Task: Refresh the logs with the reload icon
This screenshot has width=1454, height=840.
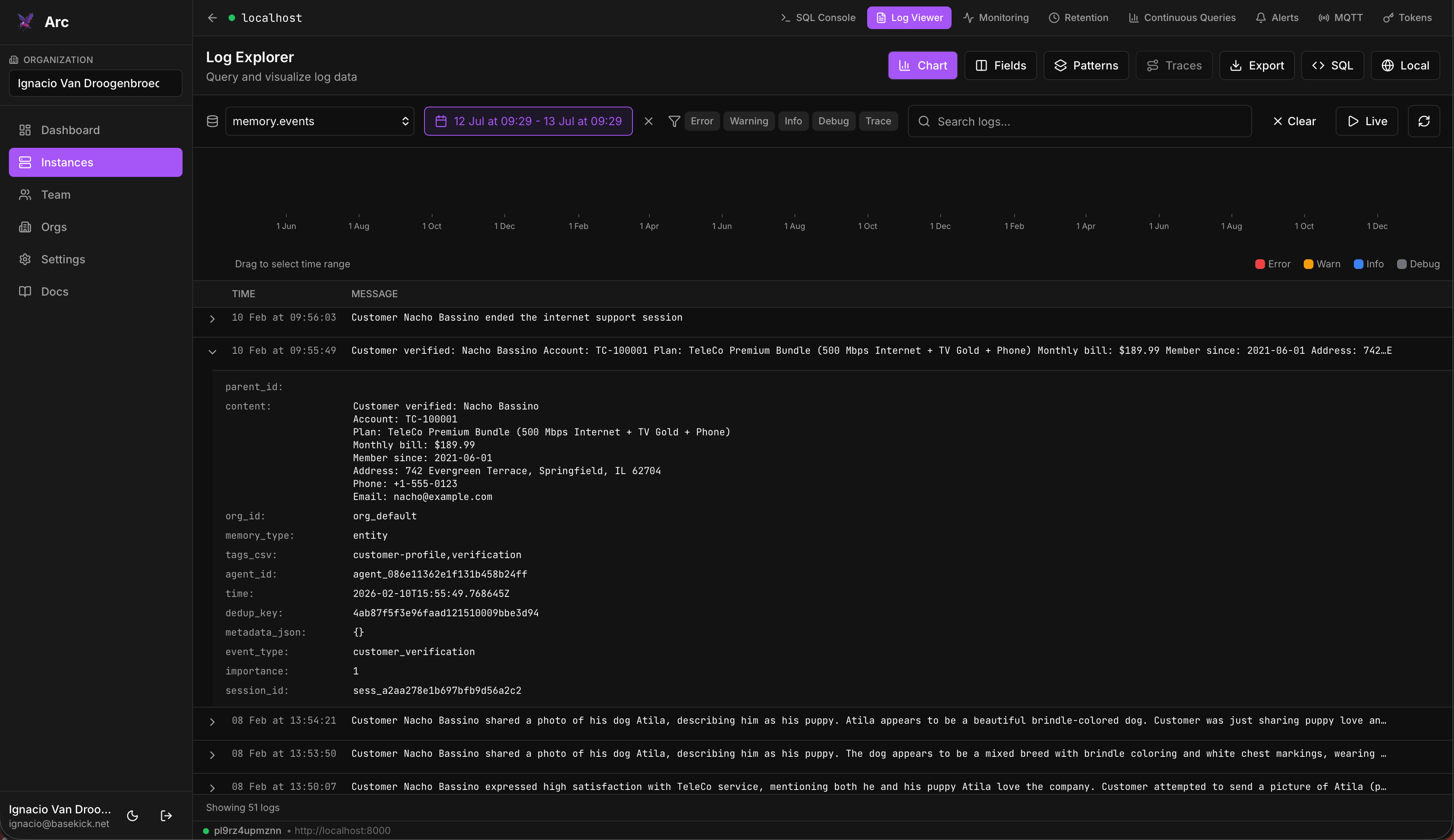Action: [x=1423, y=121]
